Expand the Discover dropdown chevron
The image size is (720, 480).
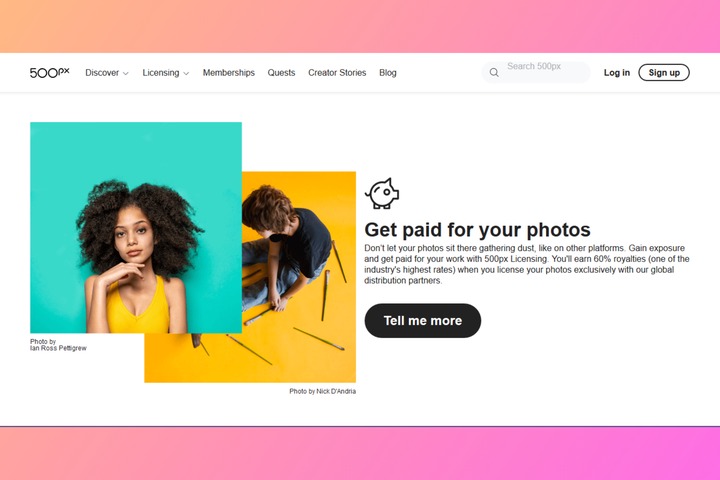125,73
